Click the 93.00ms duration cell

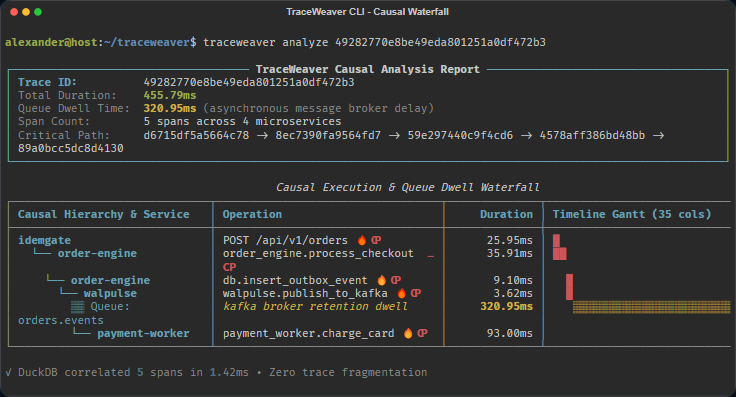pos(509,333)
